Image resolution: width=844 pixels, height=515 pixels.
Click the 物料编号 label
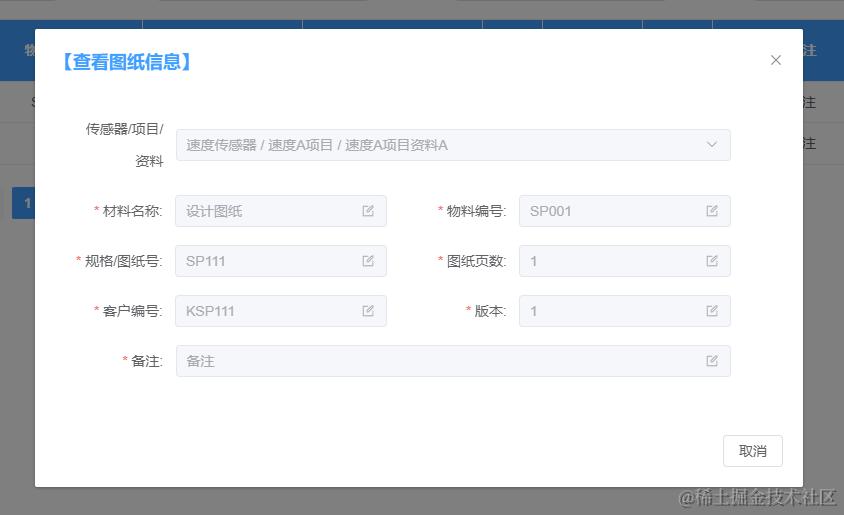coord(476,211)
